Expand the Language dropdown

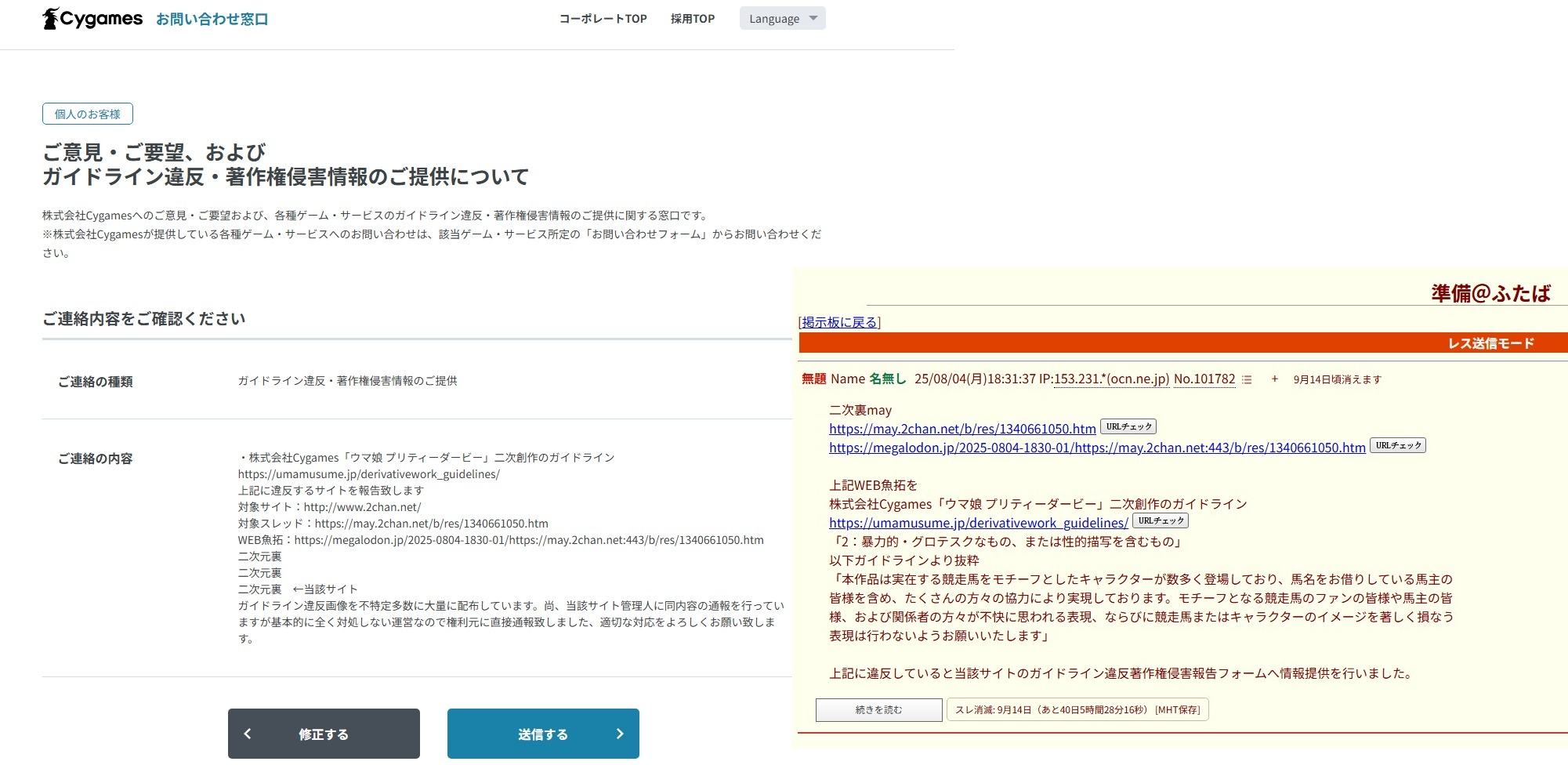(782, 19)
